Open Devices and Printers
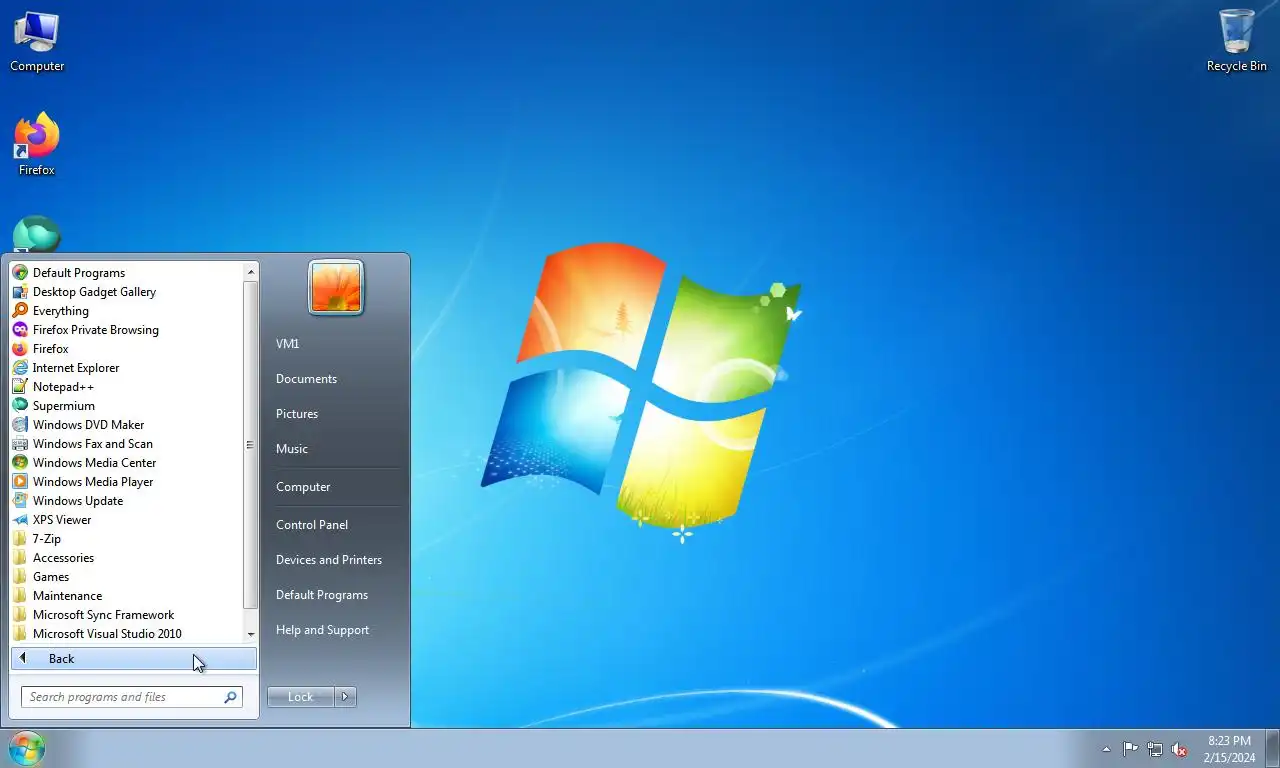 [329, 560]
